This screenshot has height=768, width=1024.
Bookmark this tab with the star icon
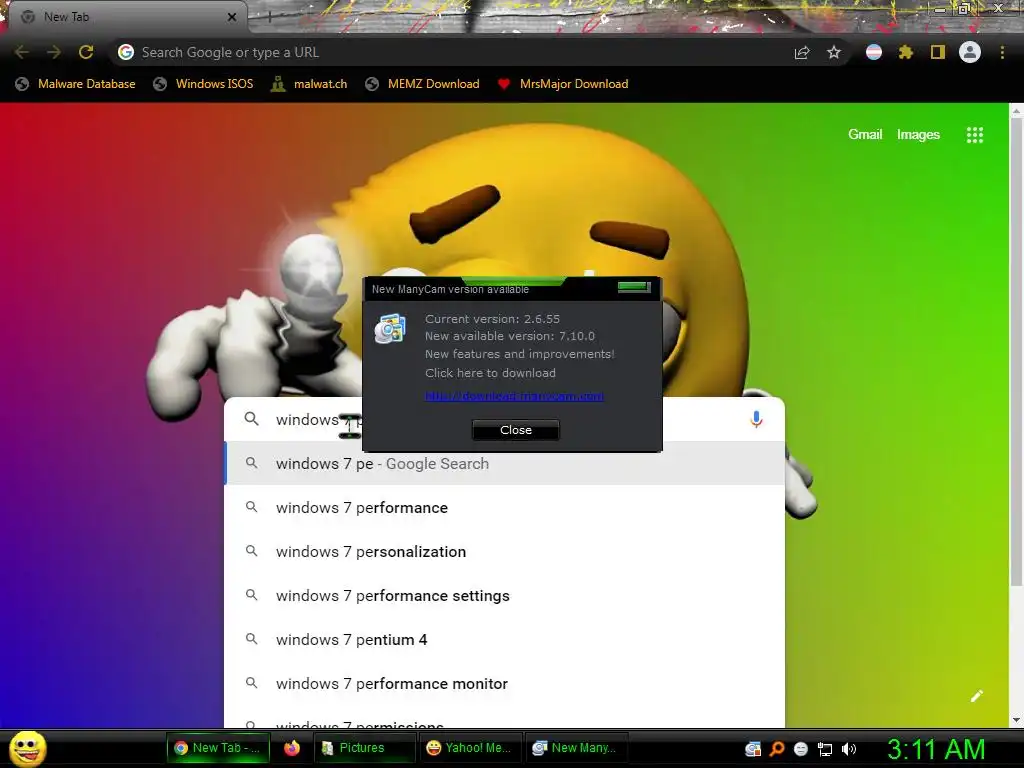pyautogui.click(x=834, y=52)
